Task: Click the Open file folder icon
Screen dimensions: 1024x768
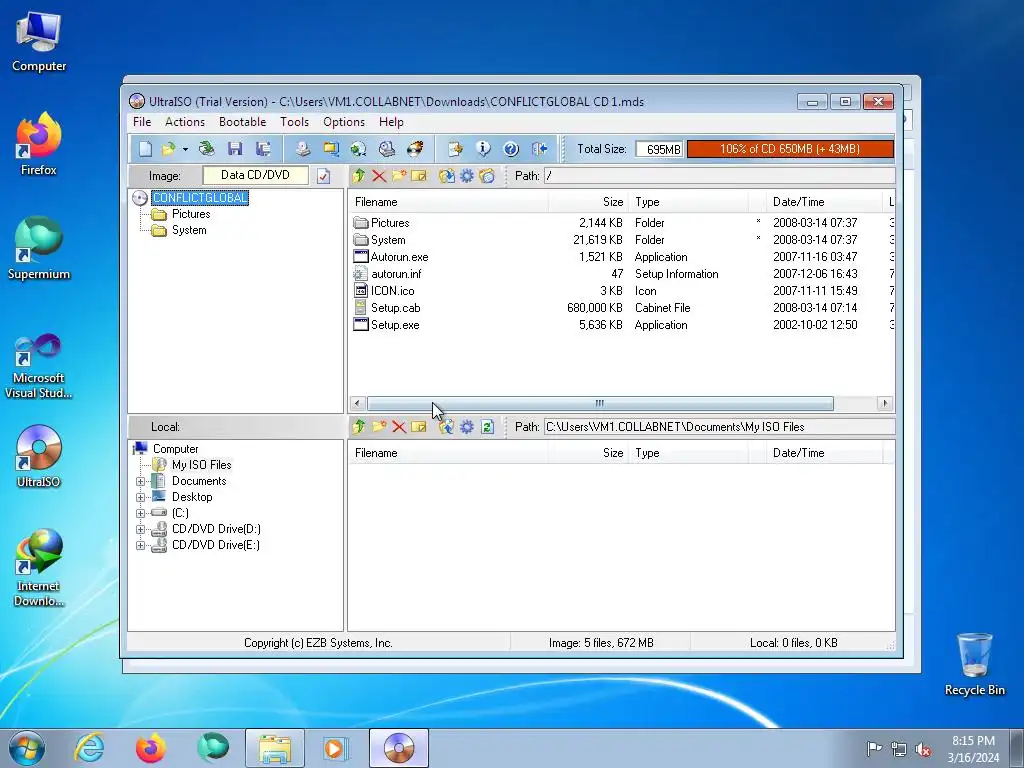Action: [168, 149]
